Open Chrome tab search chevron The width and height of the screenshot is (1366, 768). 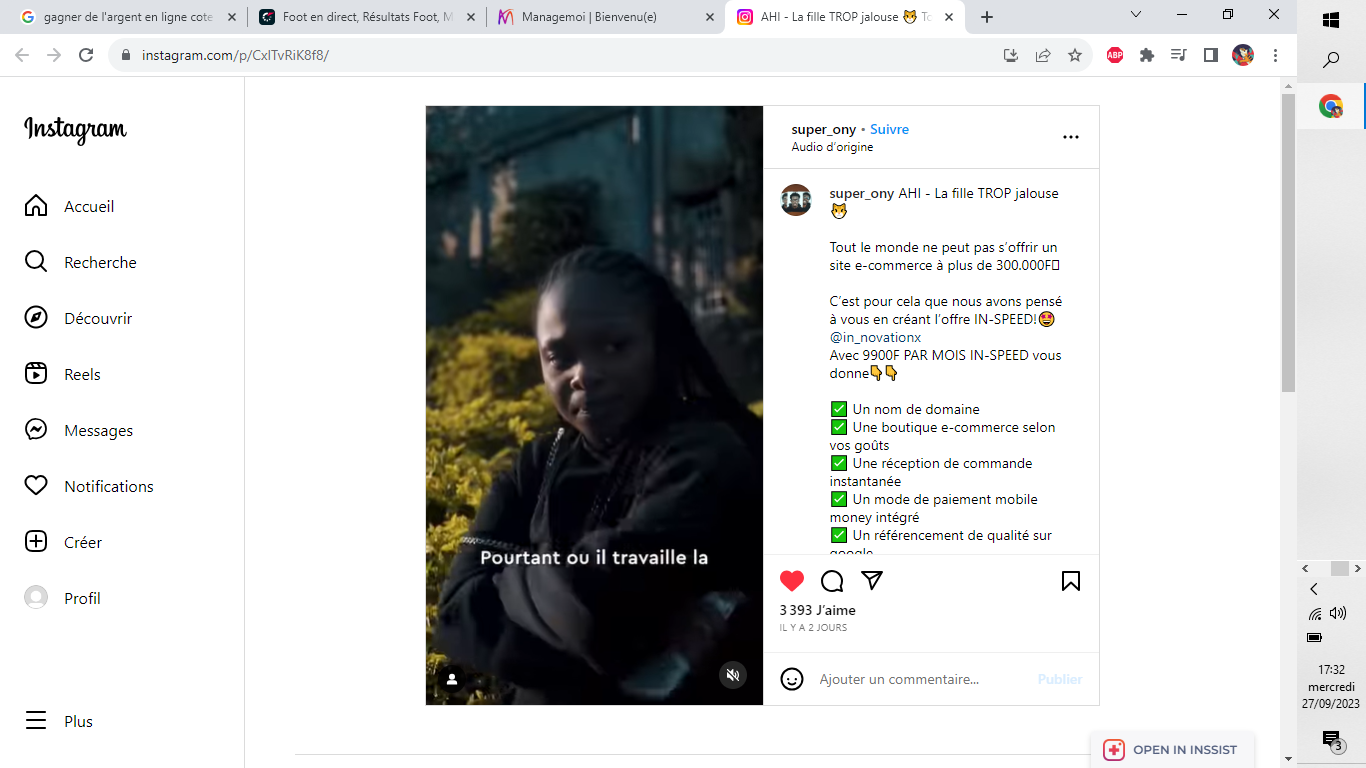point(1136,15)
